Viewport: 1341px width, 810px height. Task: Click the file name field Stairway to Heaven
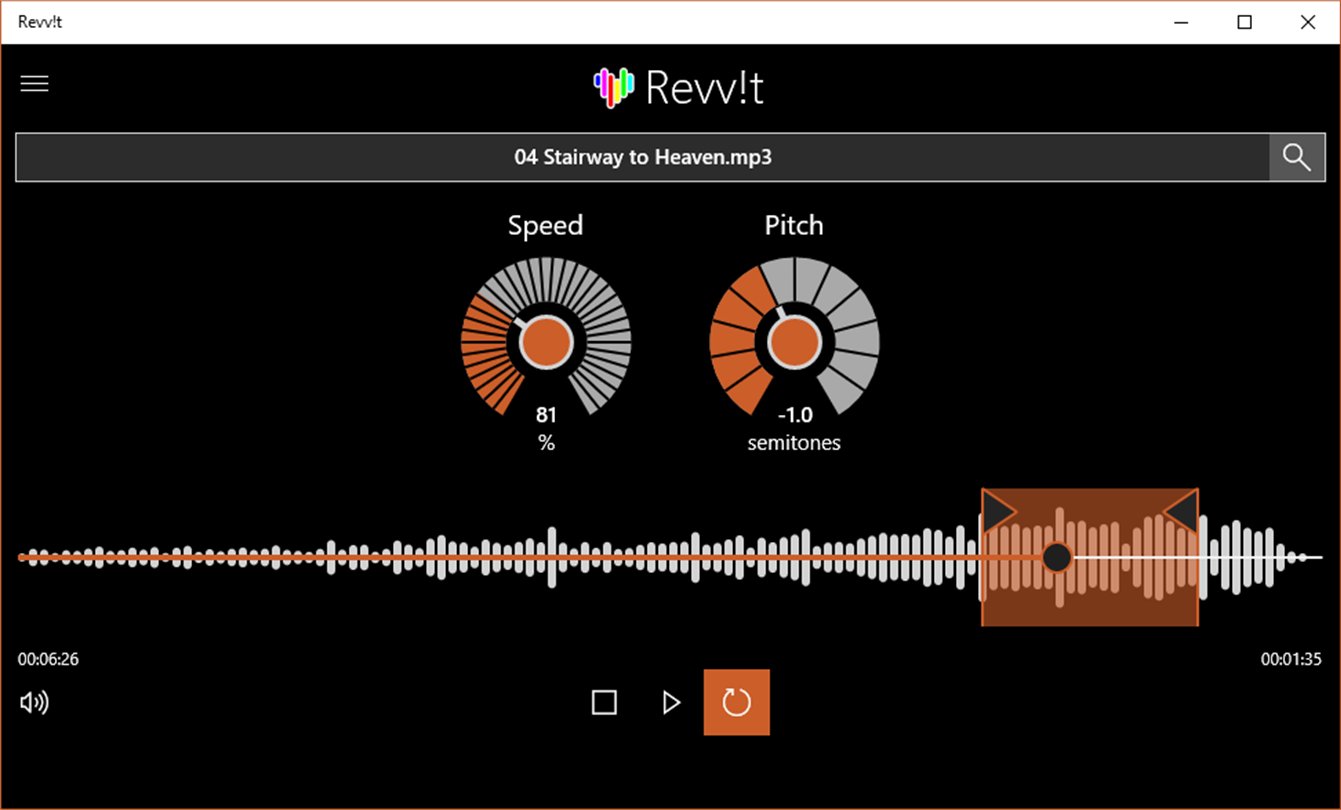(x=643, y=158)
